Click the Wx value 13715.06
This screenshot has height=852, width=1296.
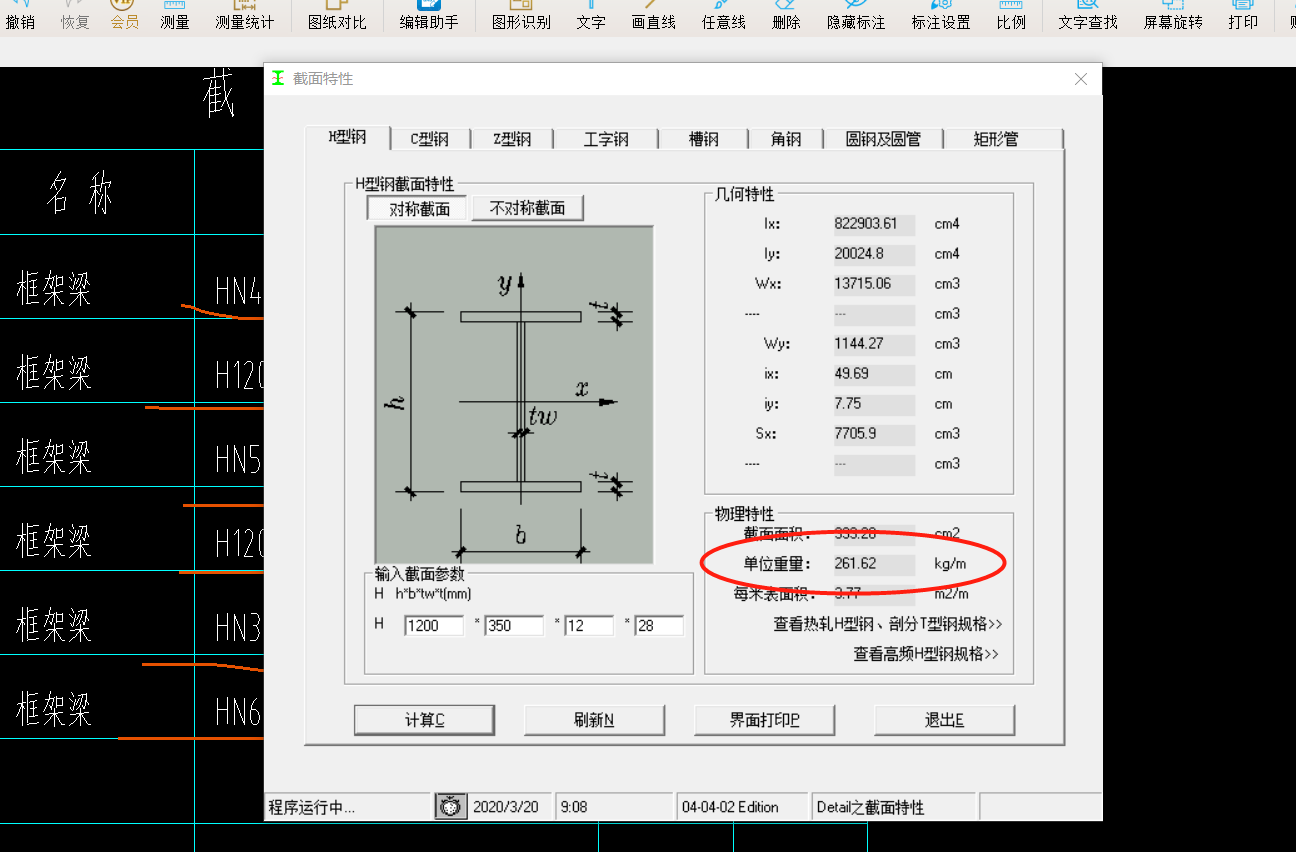(x=874, y=284)
